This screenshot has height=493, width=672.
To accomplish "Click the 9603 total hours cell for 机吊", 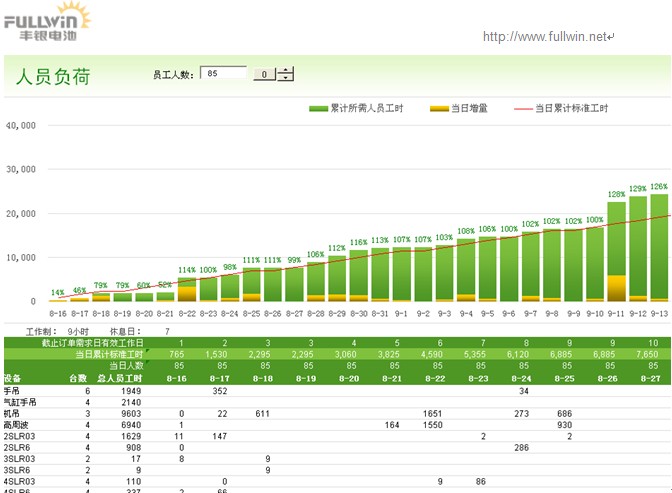I will [132, 413].
